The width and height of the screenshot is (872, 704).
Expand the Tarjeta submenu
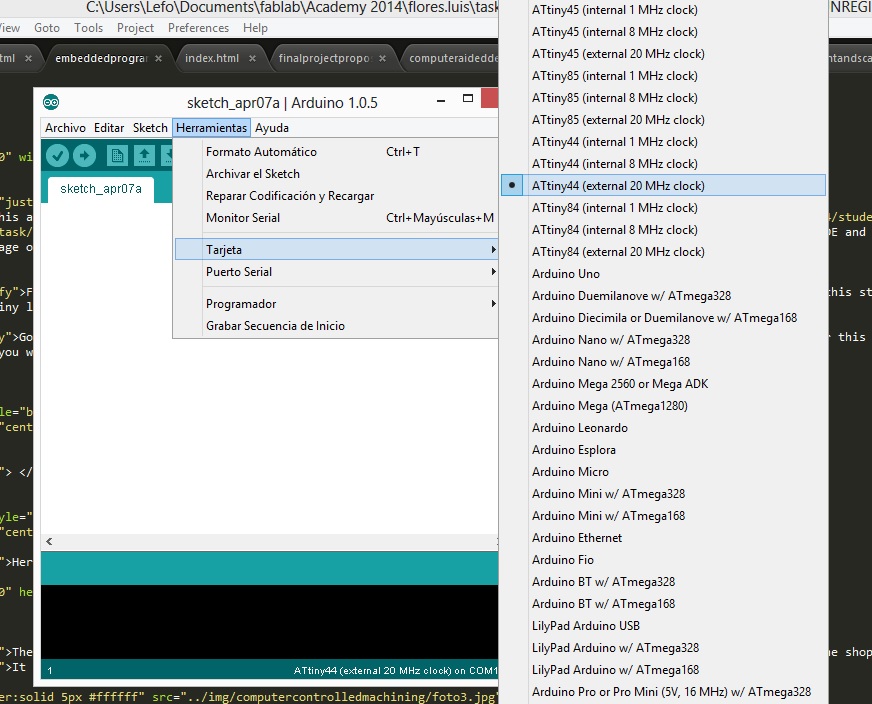pyautogui.click(x=336, y=250)
